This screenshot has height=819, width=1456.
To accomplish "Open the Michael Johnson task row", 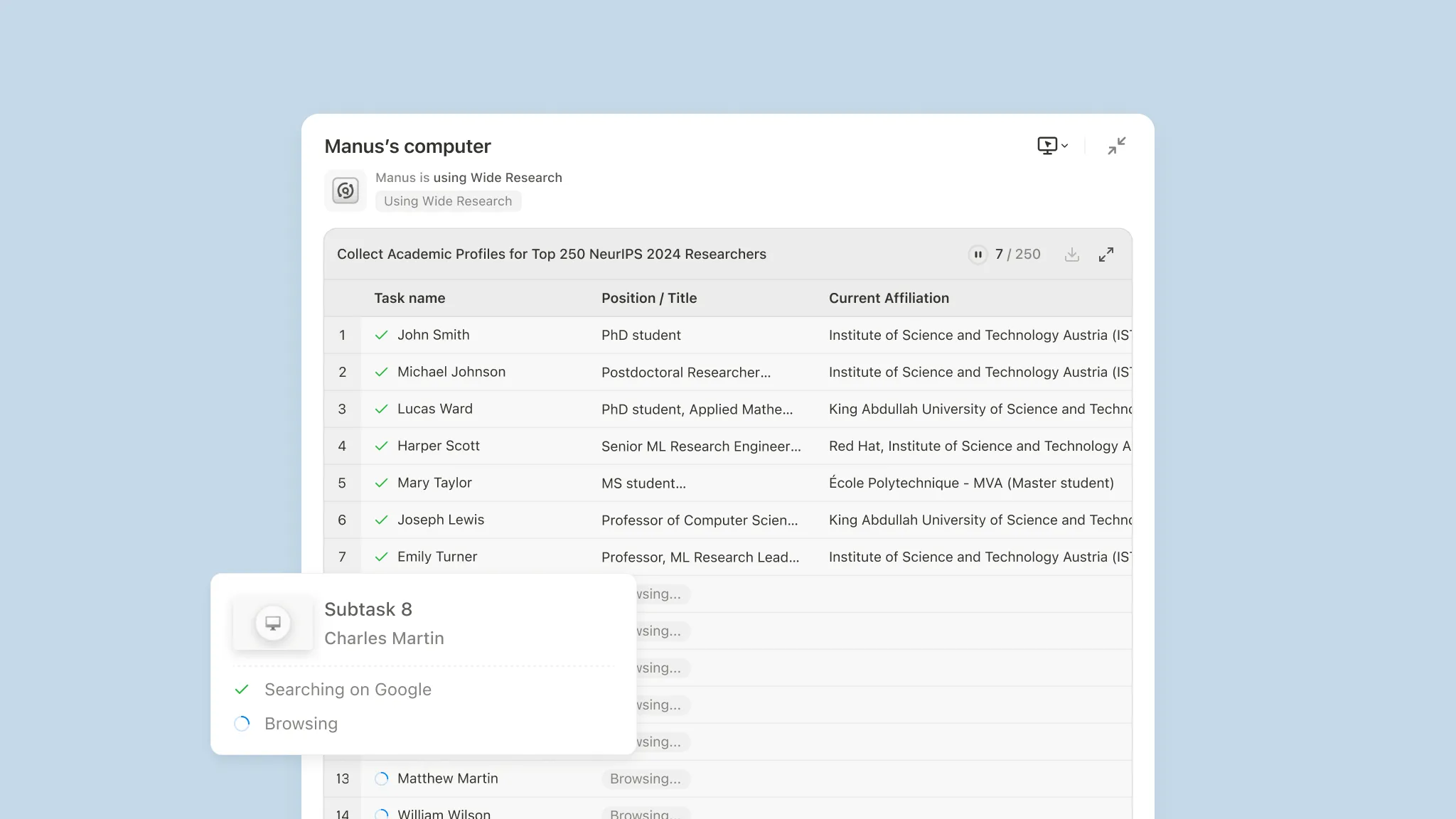I will point(728,372).
